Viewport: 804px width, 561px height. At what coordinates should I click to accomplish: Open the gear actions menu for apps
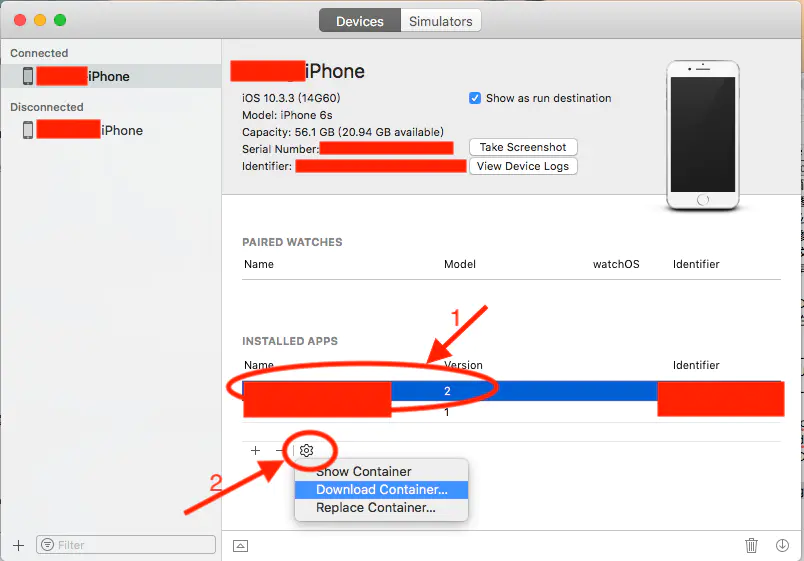click(307, 450)
